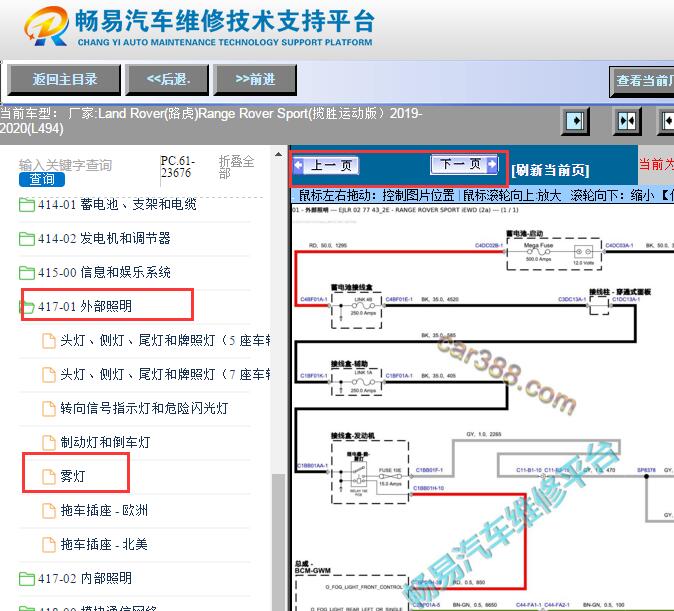This screenshot has height=611, width=674.
Task: Refresh via the 刷新当前页 link
Action: [x=550, y=170]
